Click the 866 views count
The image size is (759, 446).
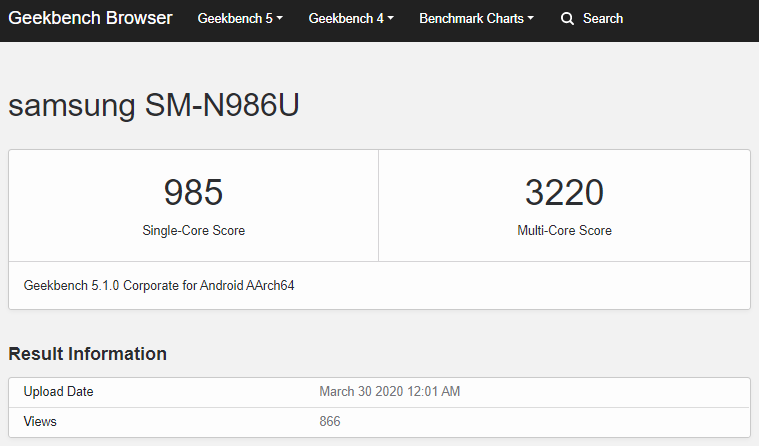click(x=330, y=422)
